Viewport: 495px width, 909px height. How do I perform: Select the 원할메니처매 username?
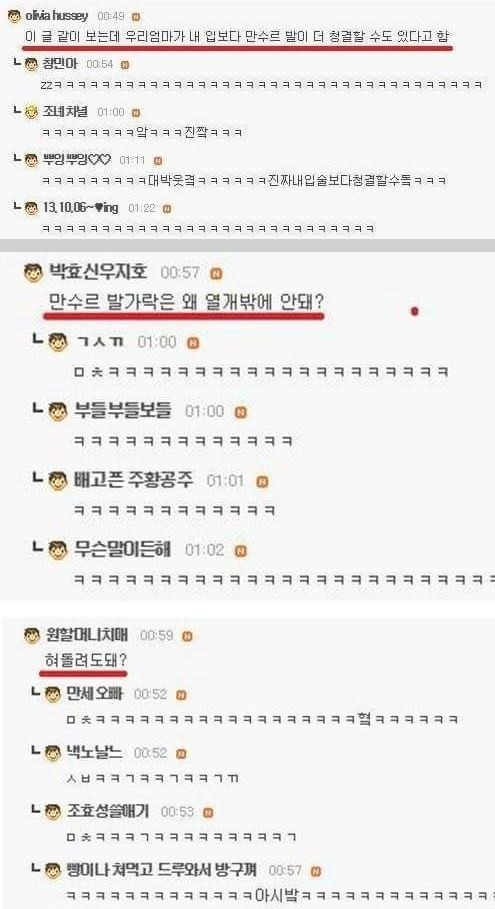[89, 635]
